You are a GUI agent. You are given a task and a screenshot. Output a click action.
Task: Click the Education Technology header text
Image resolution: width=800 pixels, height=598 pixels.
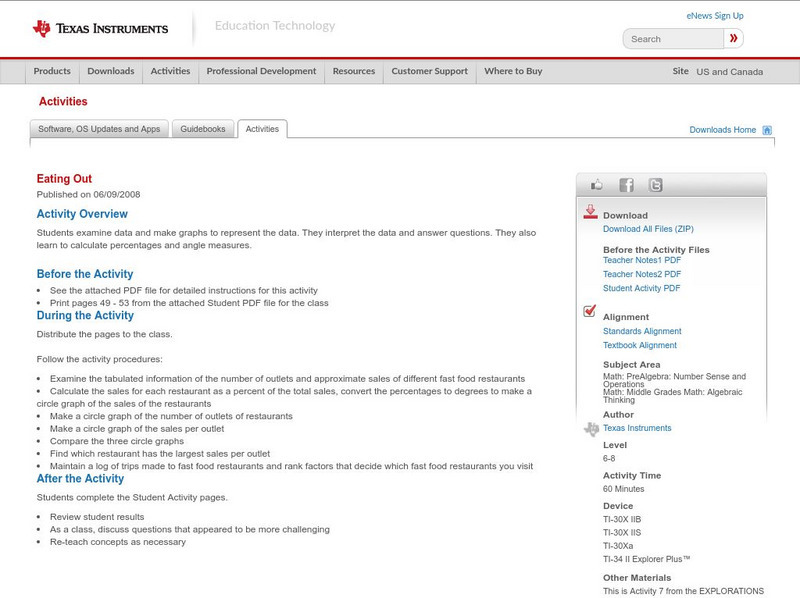275,26
